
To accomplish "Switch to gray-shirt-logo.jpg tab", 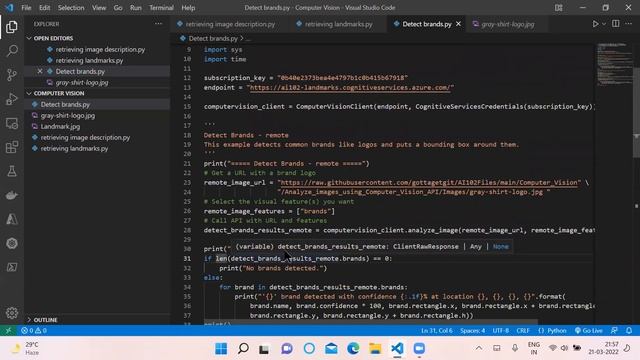I will 507,24.
